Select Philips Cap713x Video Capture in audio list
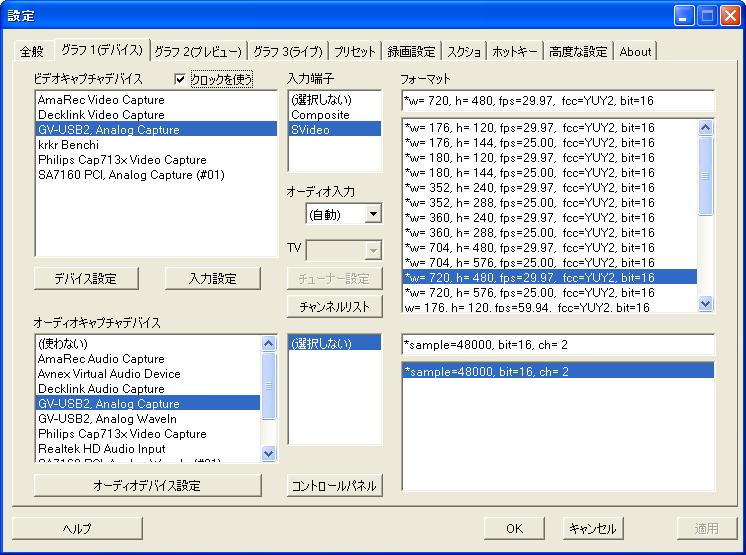This screenshot has width=746, height=555. (x=148, y=434)
